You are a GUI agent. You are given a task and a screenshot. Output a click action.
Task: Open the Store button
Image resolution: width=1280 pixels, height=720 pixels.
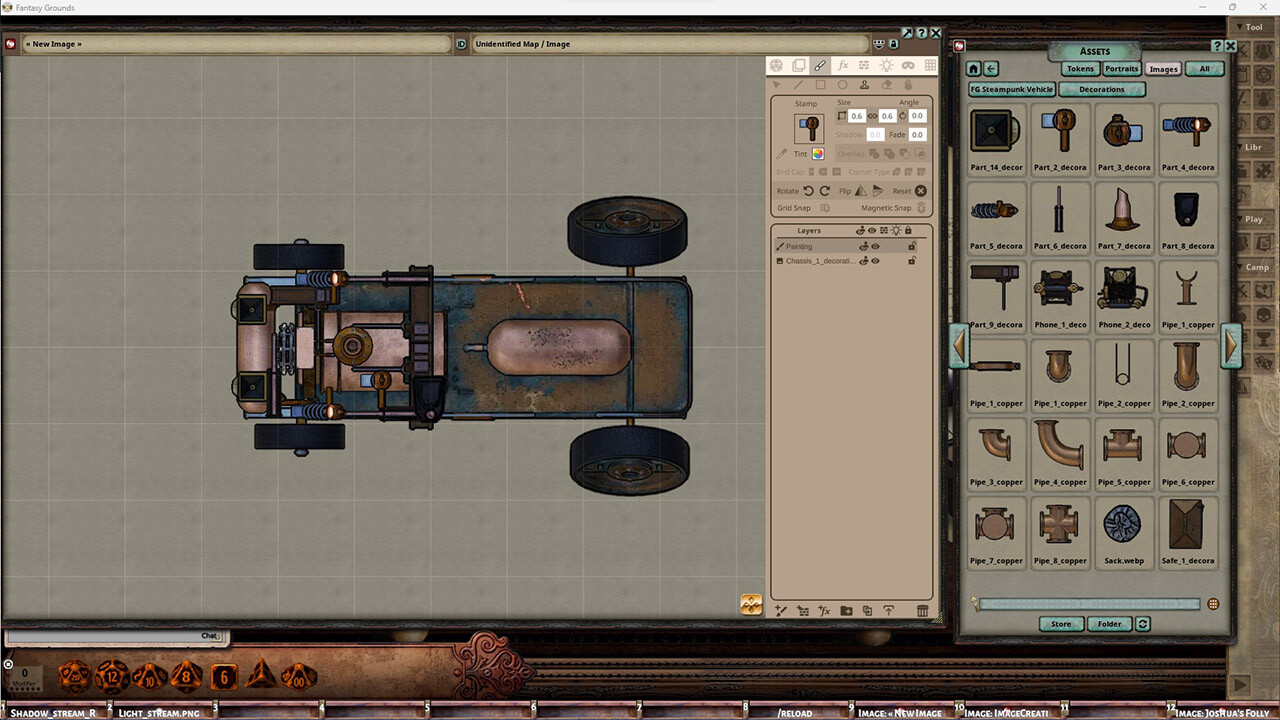point(1060,623)
